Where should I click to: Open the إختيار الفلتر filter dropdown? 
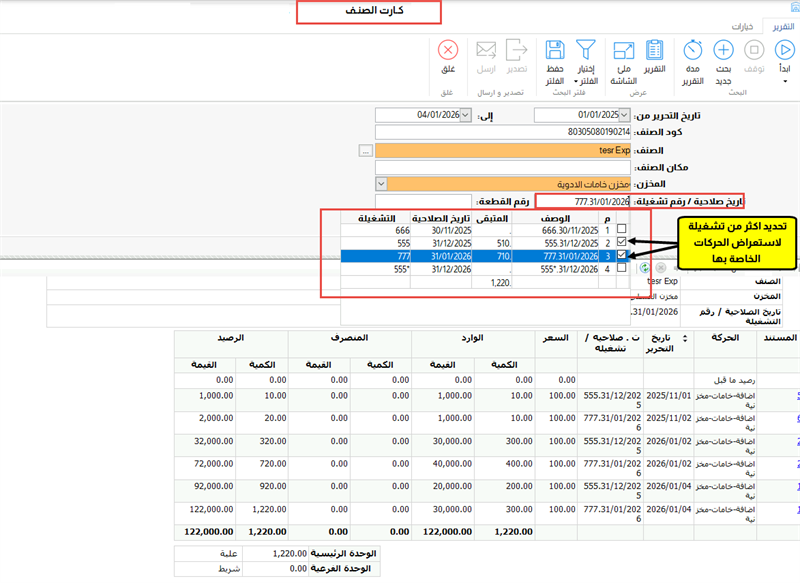pyautogui.click(x=588, y=58)
